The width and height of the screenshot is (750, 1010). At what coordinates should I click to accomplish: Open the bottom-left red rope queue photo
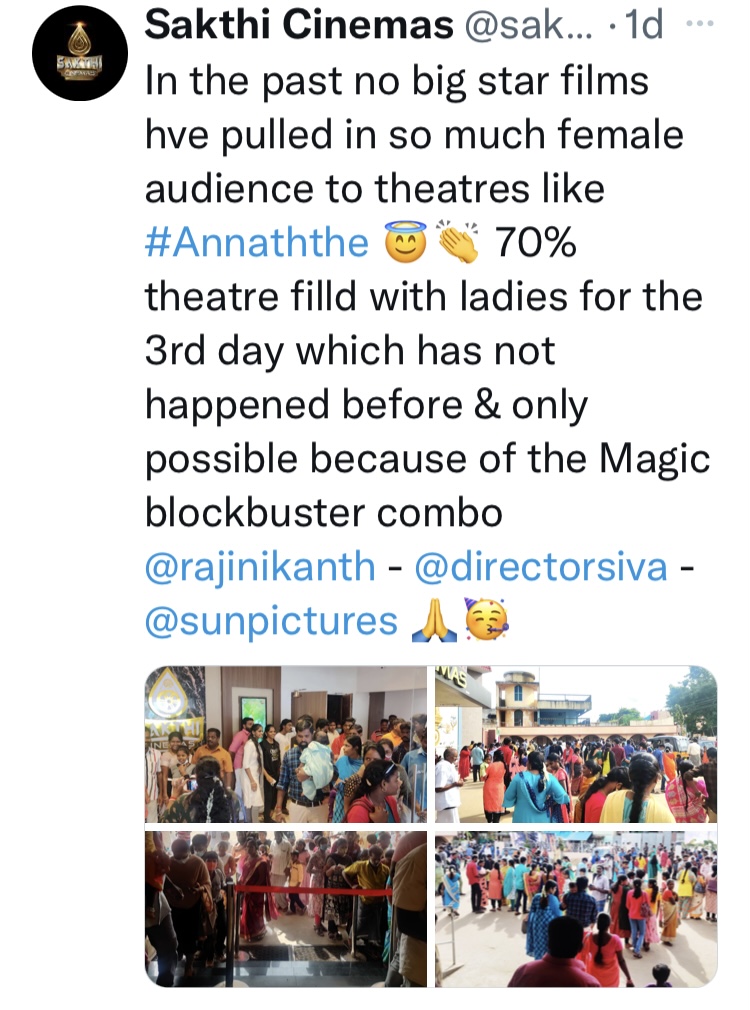click(x=286, y=908)
